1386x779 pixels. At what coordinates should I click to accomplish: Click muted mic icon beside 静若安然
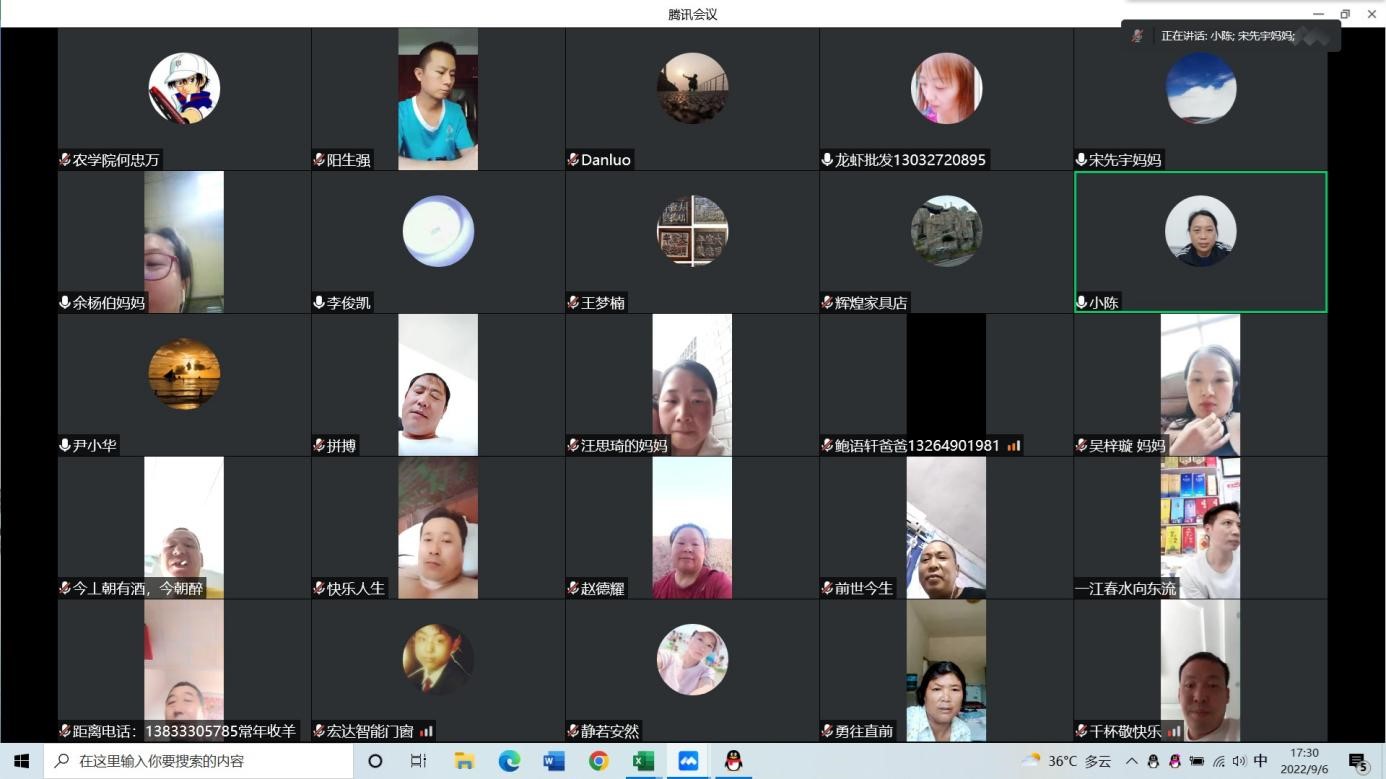573,732
